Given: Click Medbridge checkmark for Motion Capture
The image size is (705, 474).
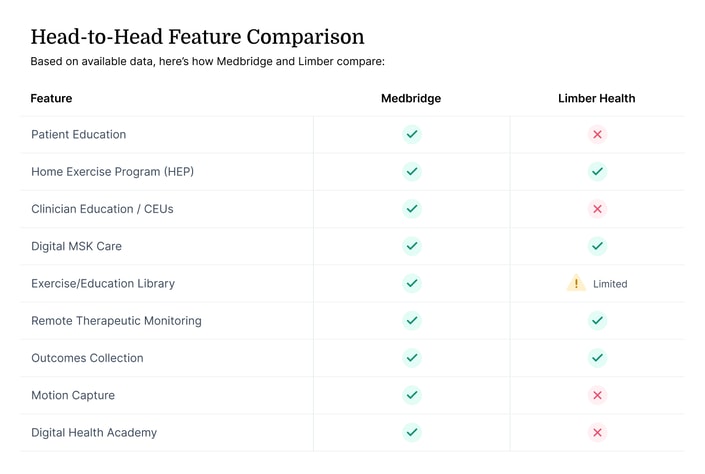Looking at the screenshot, I should tap(411, 395).
